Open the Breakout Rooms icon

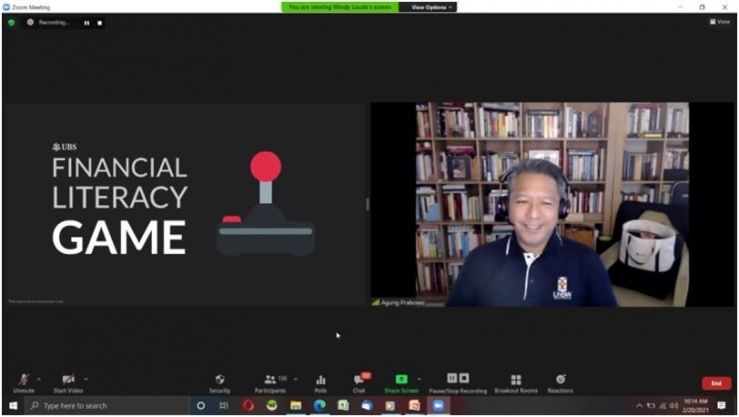click(516, 384)
